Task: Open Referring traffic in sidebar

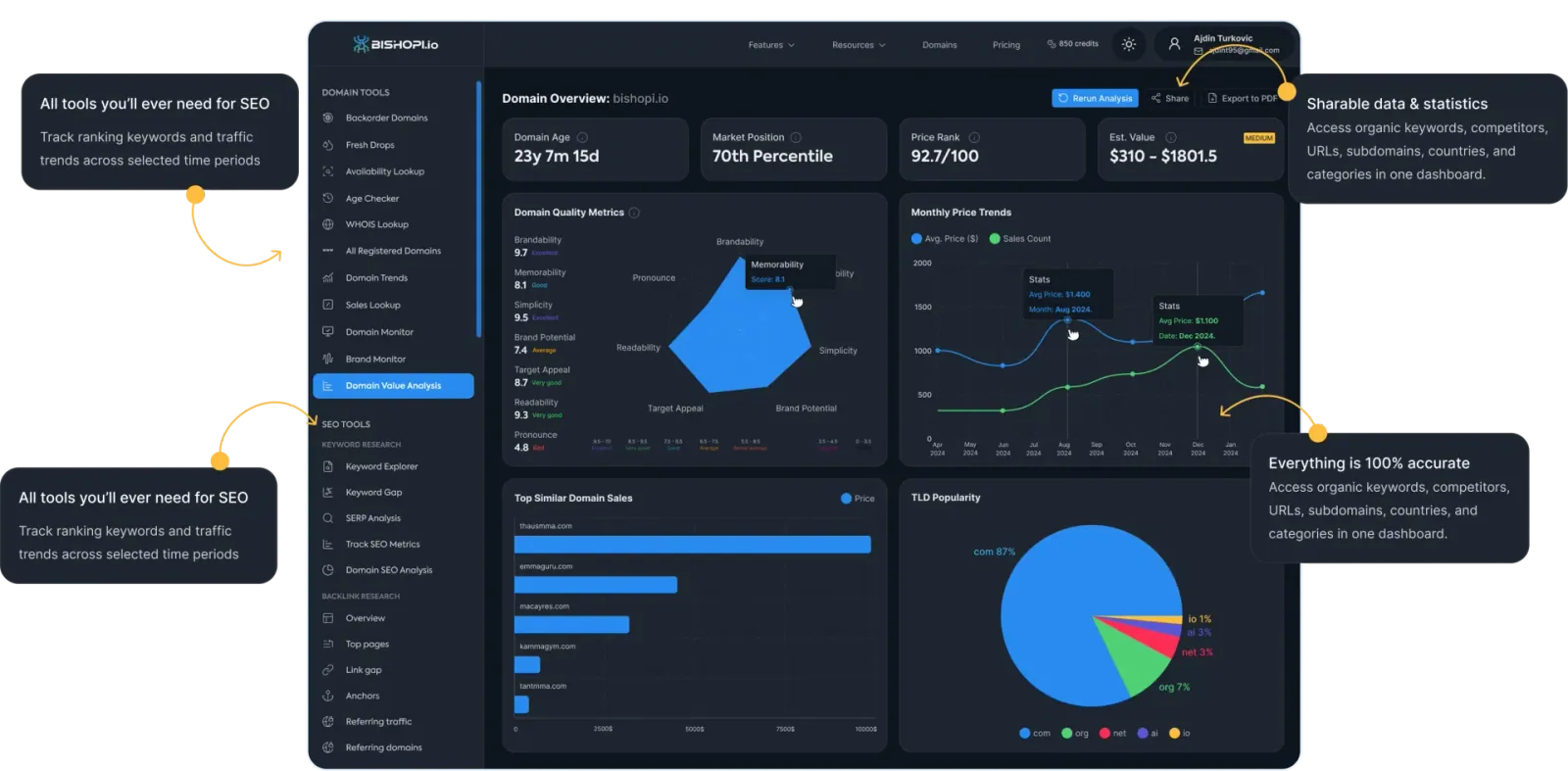Action: point(378,722)
